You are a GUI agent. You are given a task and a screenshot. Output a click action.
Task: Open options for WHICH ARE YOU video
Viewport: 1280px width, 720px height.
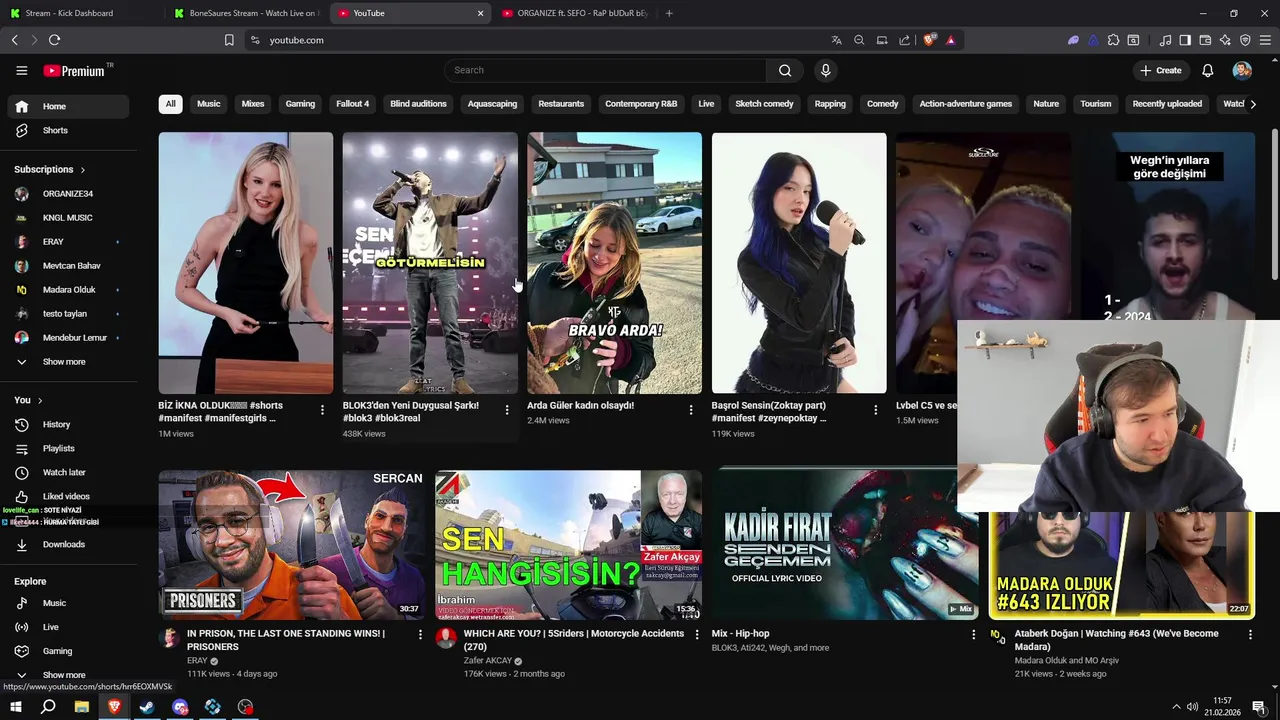click(696, 635)
